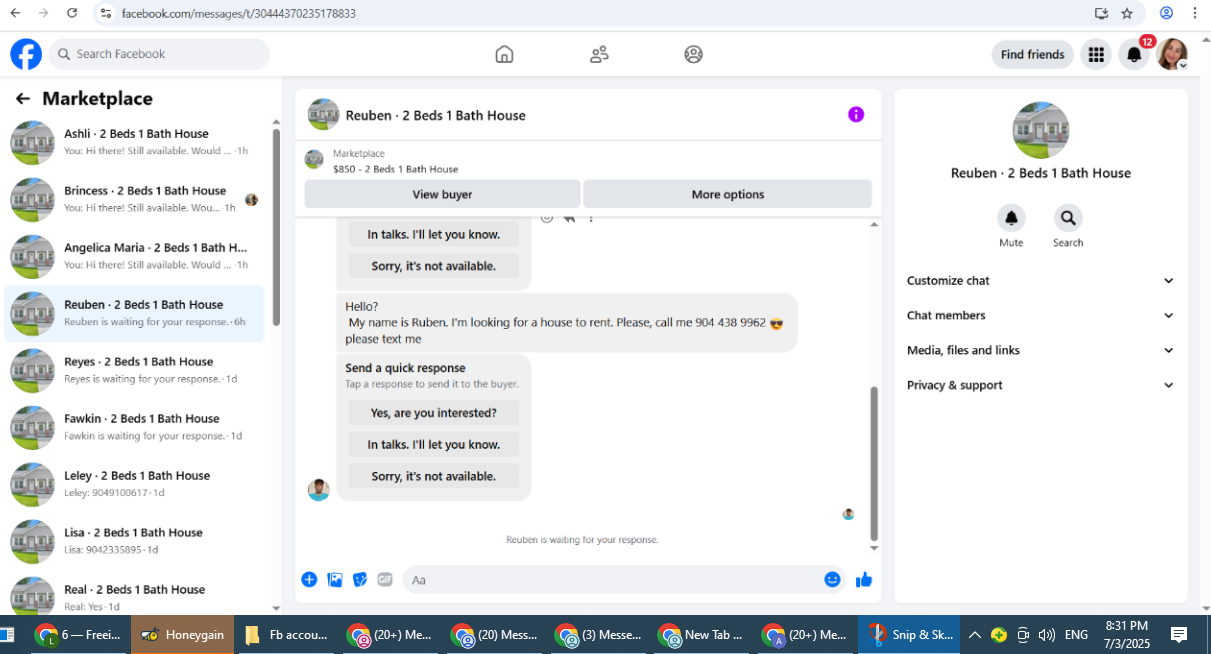Open Reuben's listing thumbnail in right panel
Image resolution: width=1211 pixels, height=654 pixels.
pyautogui.click(x=1041, y=130)
